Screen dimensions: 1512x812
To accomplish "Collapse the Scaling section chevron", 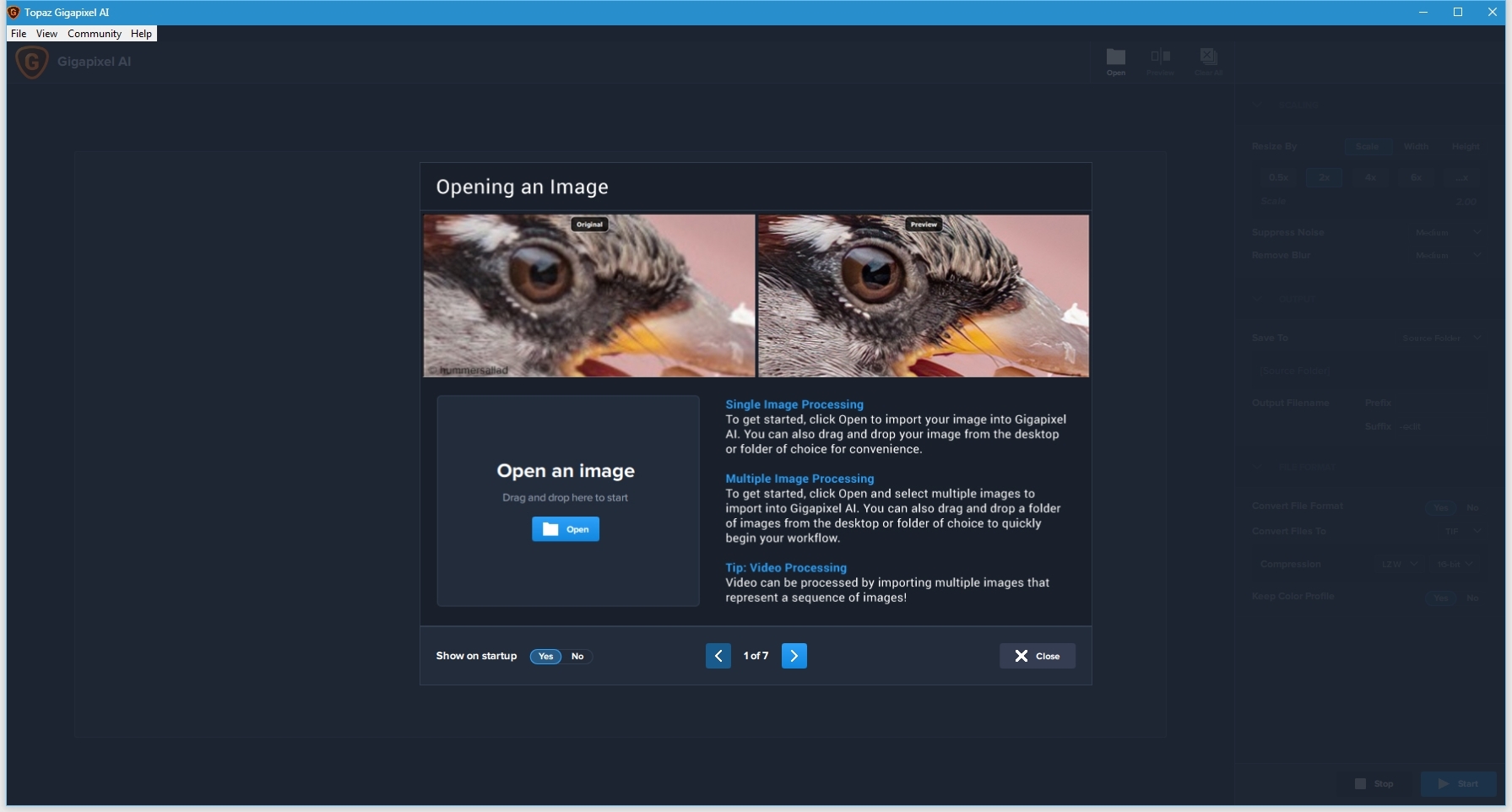I will coord(1257,105).
